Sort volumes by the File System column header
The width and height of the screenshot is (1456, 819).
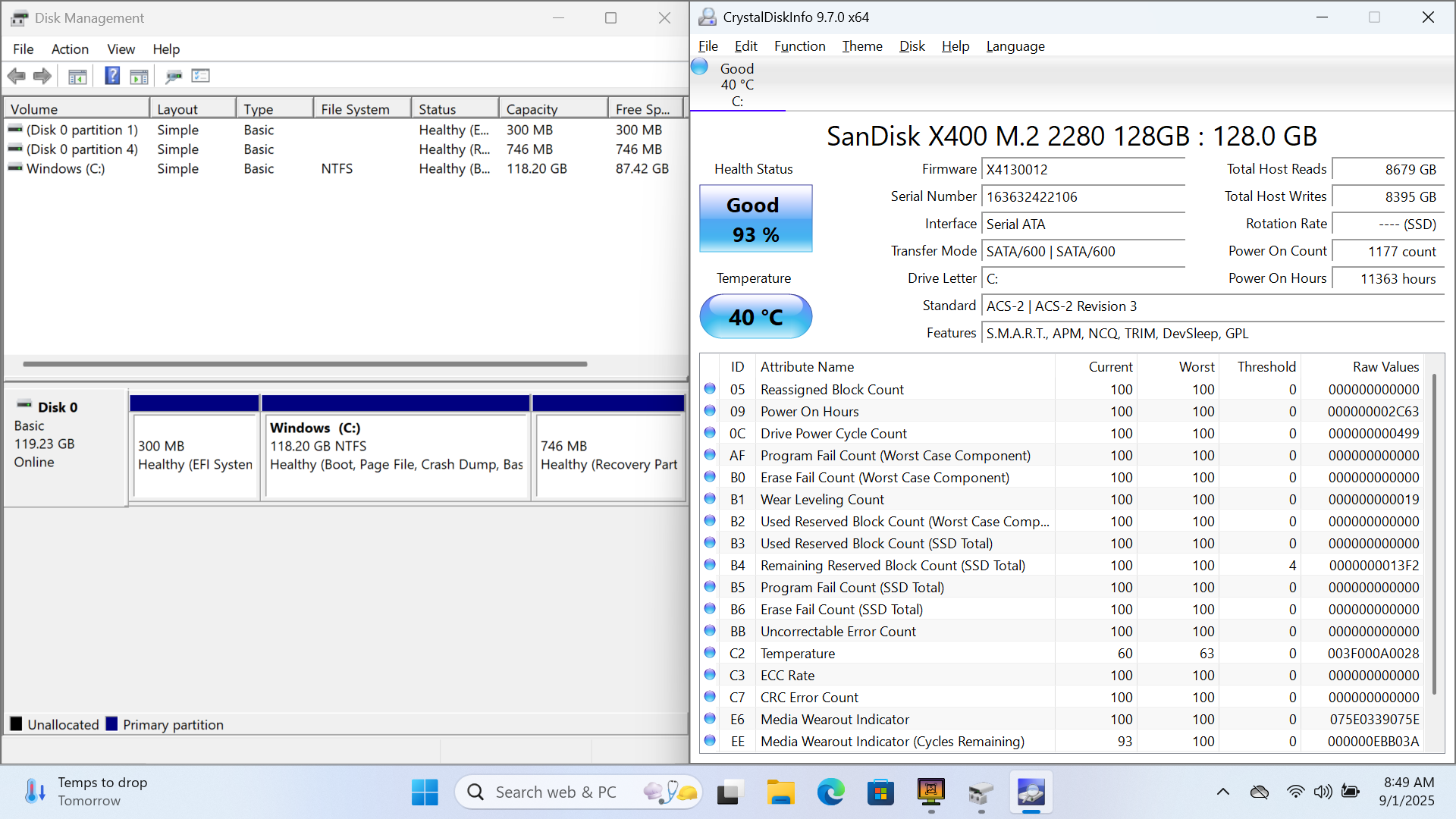(x=362, y=108)
